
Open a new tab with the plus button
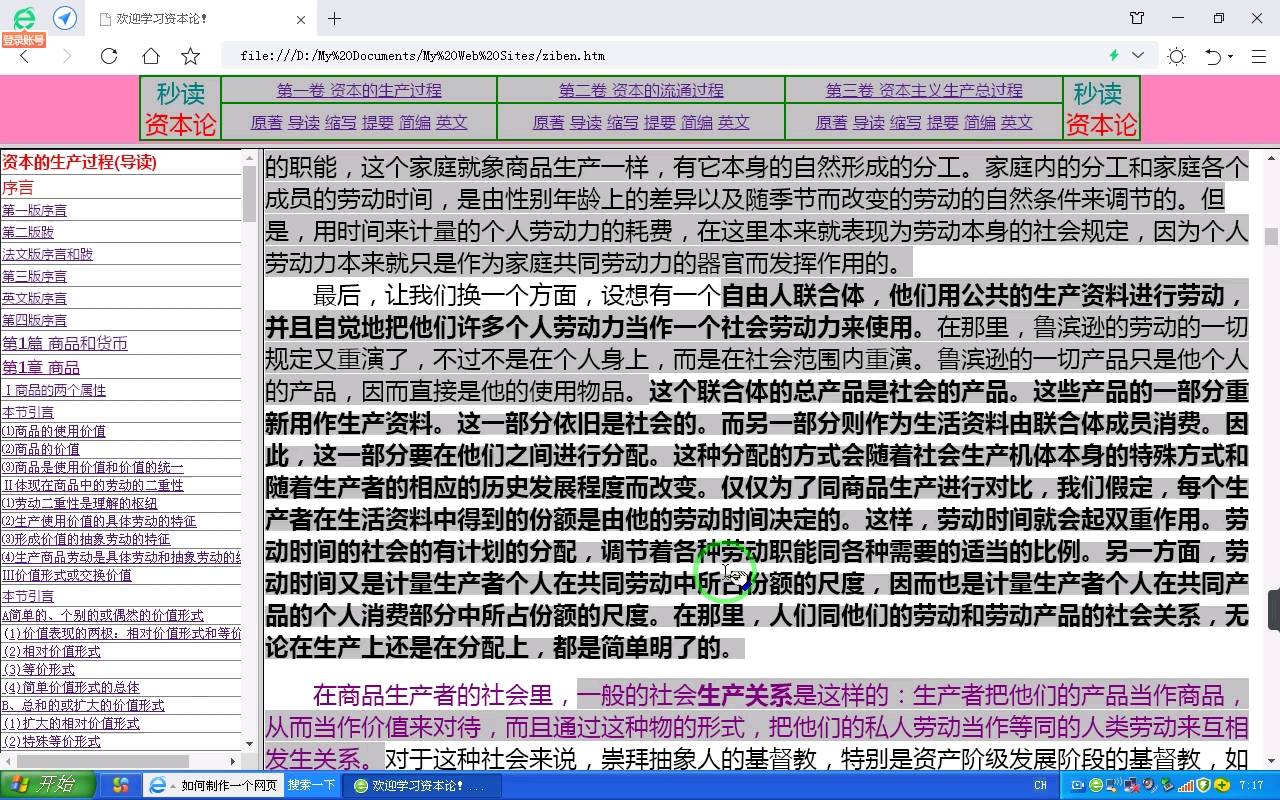(334, 18)
